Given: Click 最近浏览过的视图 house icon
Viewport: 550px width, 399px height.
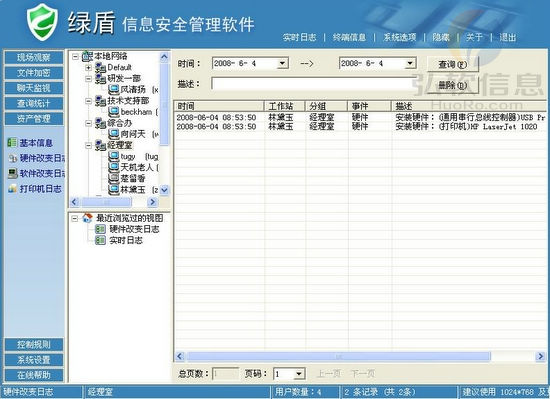Looking at the screenshot, I should pyautogui.click(x=87, y=218).
